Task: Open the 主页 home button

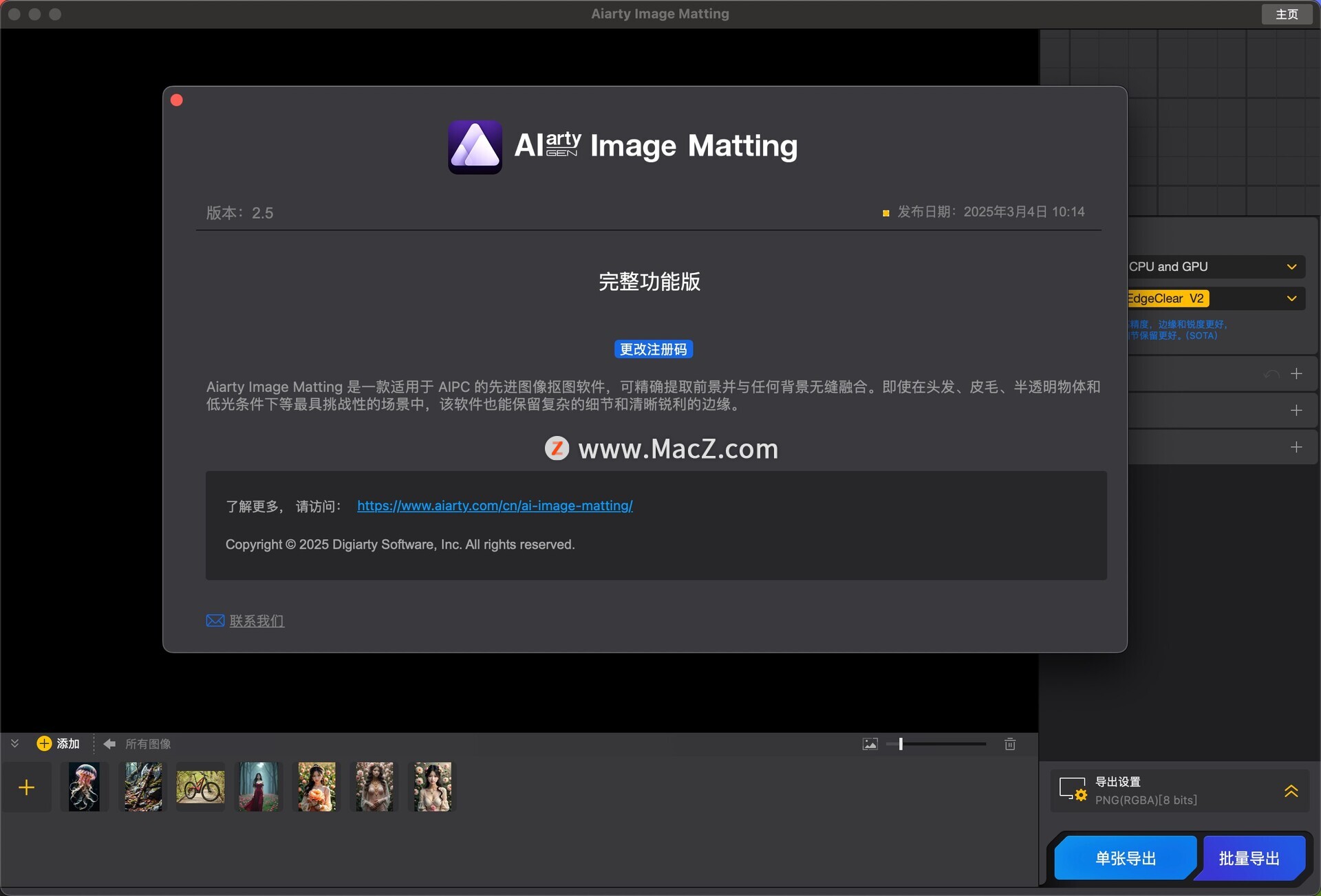Action: coord(1287,14)
